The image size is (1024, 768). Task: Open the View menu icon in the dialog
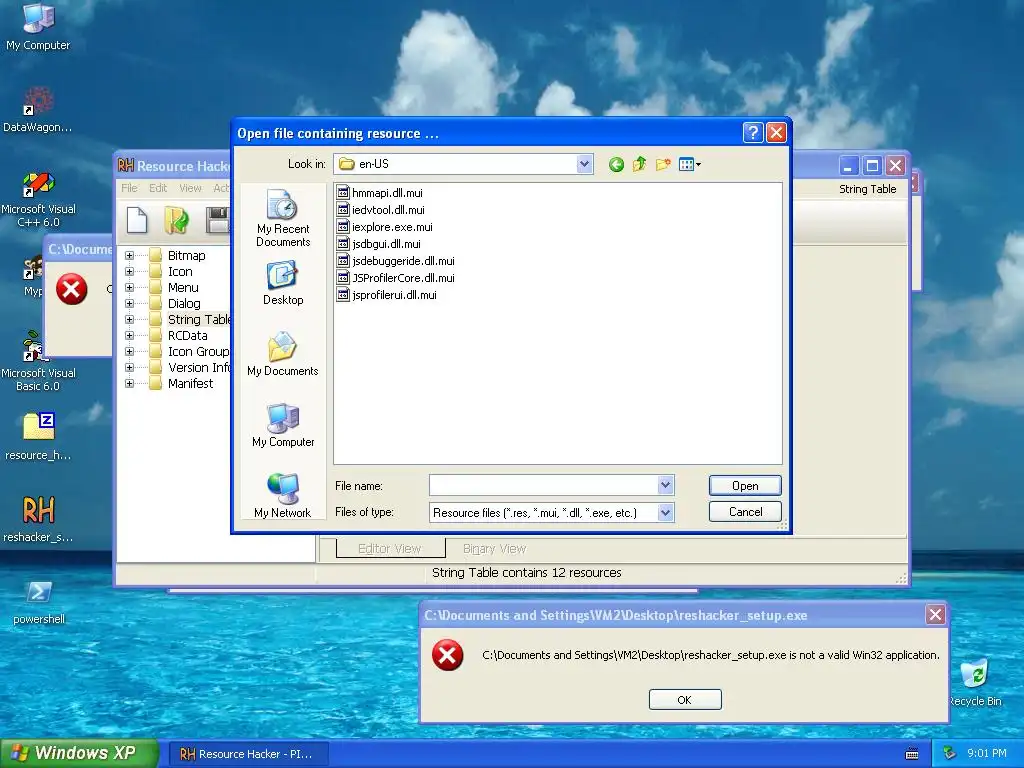coord(689,165)
